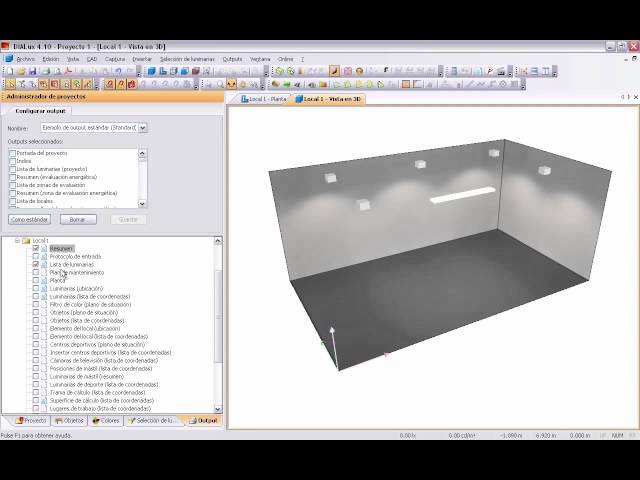Click the document icon next to Resumen
640x480 pixels.
click(44, 248)
